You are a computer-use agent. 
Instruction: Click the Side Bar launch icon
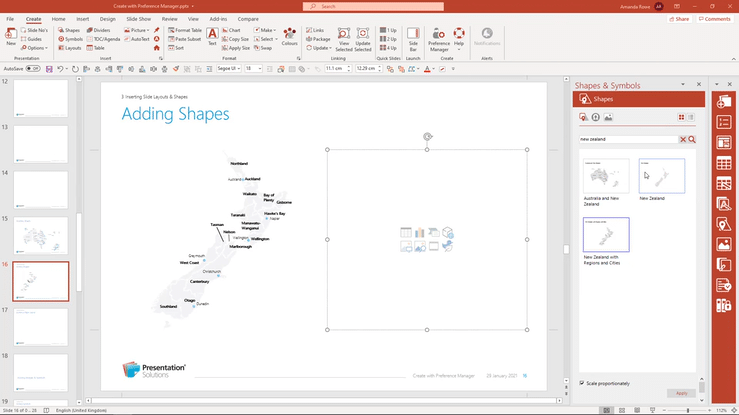(413, 38)
